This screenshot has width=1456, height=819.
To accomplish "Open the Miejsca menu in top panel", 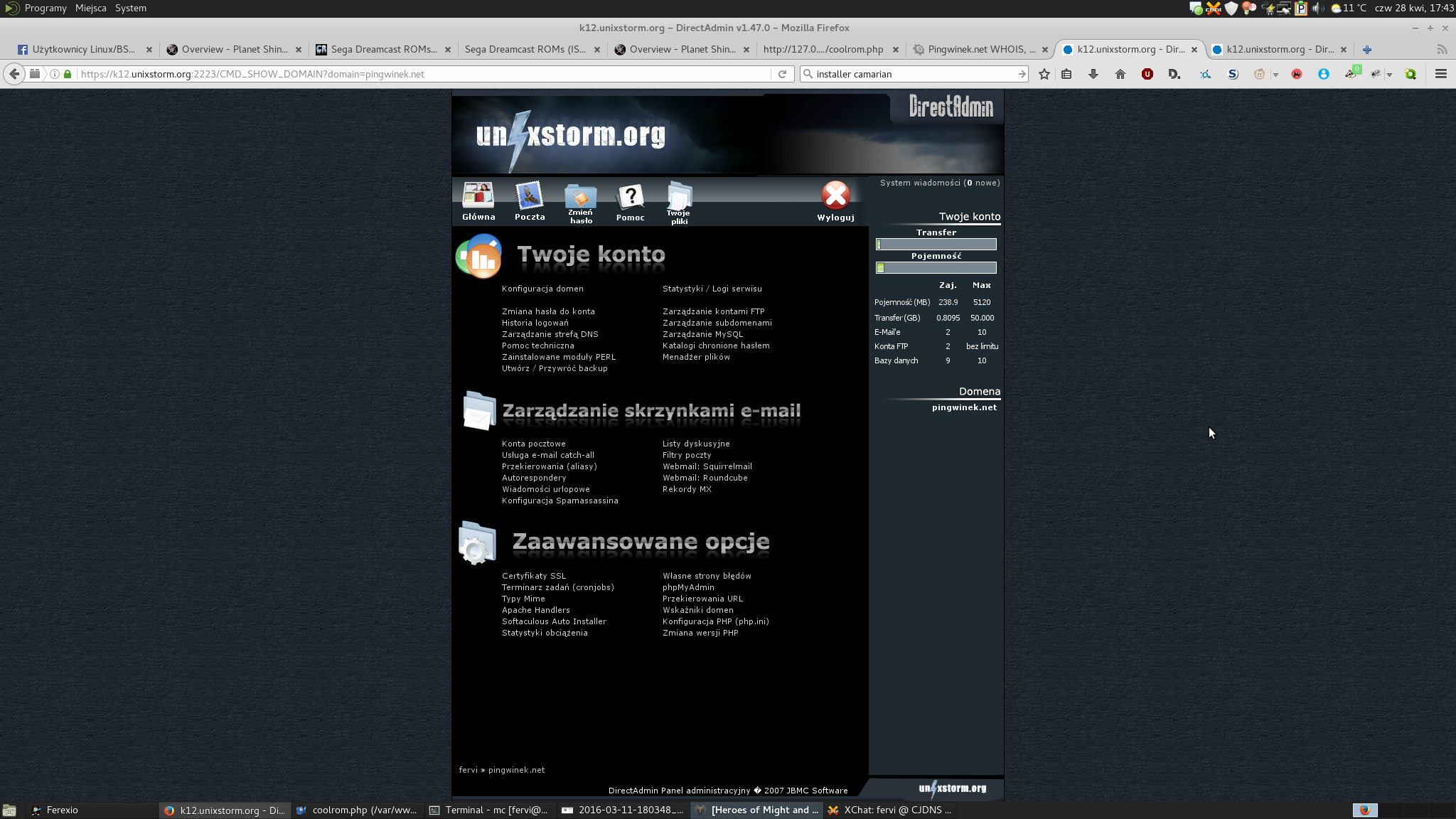I will coord(90,8).
